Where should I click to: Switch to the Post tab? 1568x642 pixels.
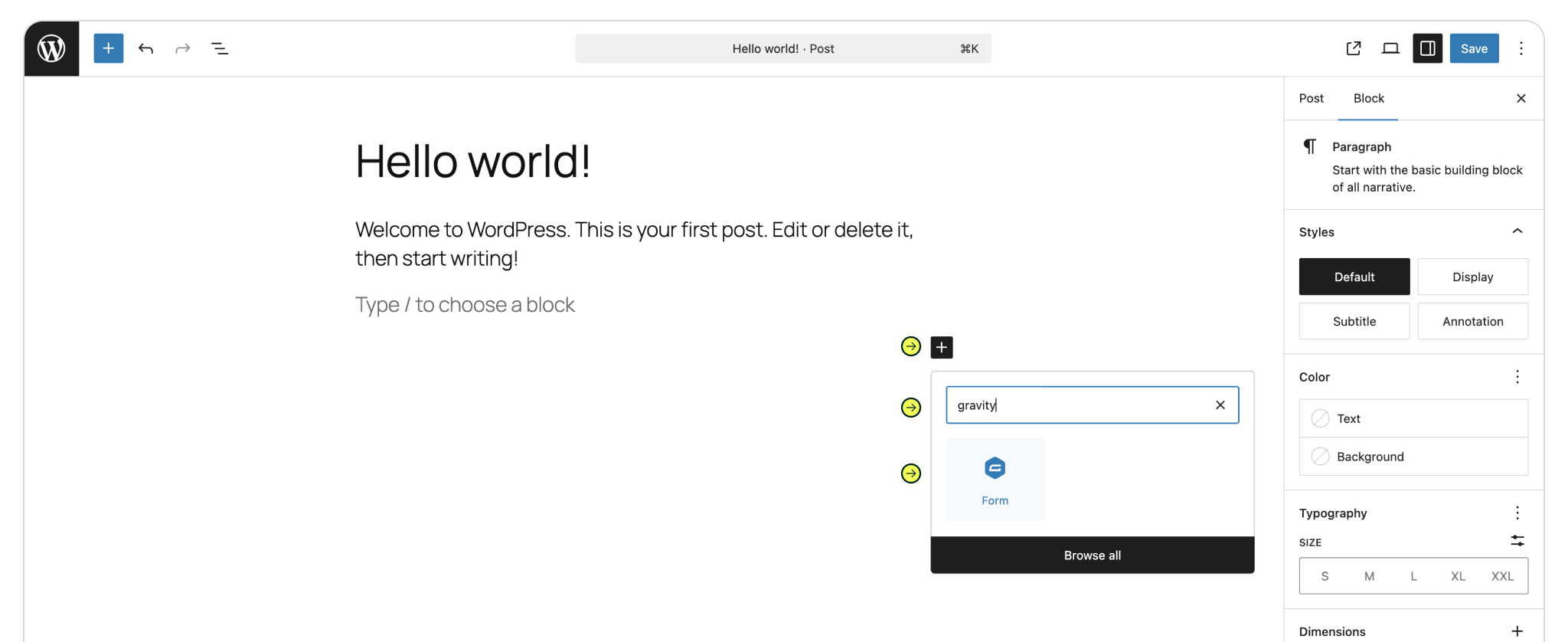(1311, 98)
